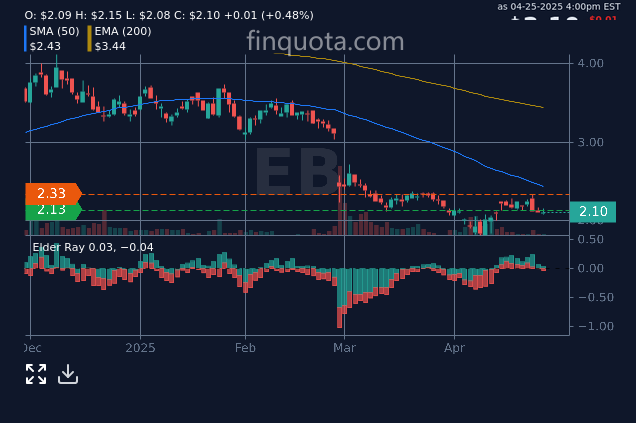Click the 3.00 price axis label
The height and width of the screenshot is (423, 636).
(x=590, y=142)
